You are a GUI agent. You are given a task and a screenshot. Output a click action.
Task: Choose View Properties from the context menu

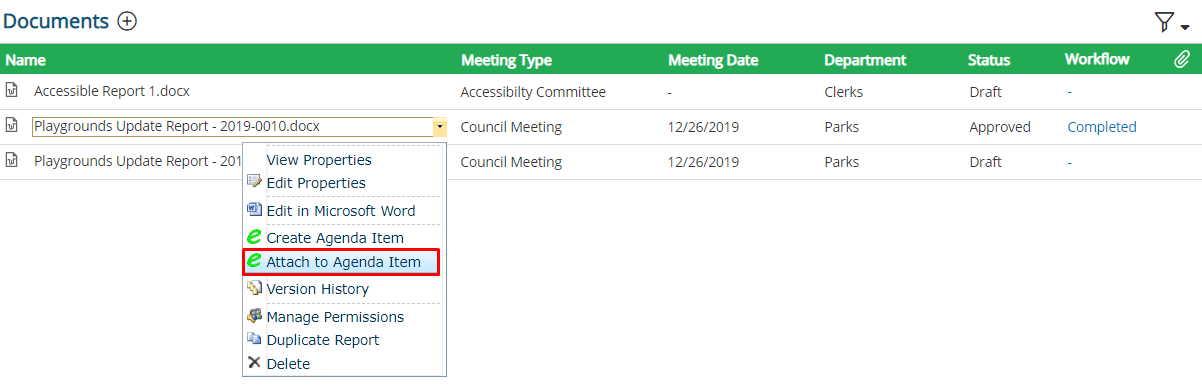click(x=319, y=160)
